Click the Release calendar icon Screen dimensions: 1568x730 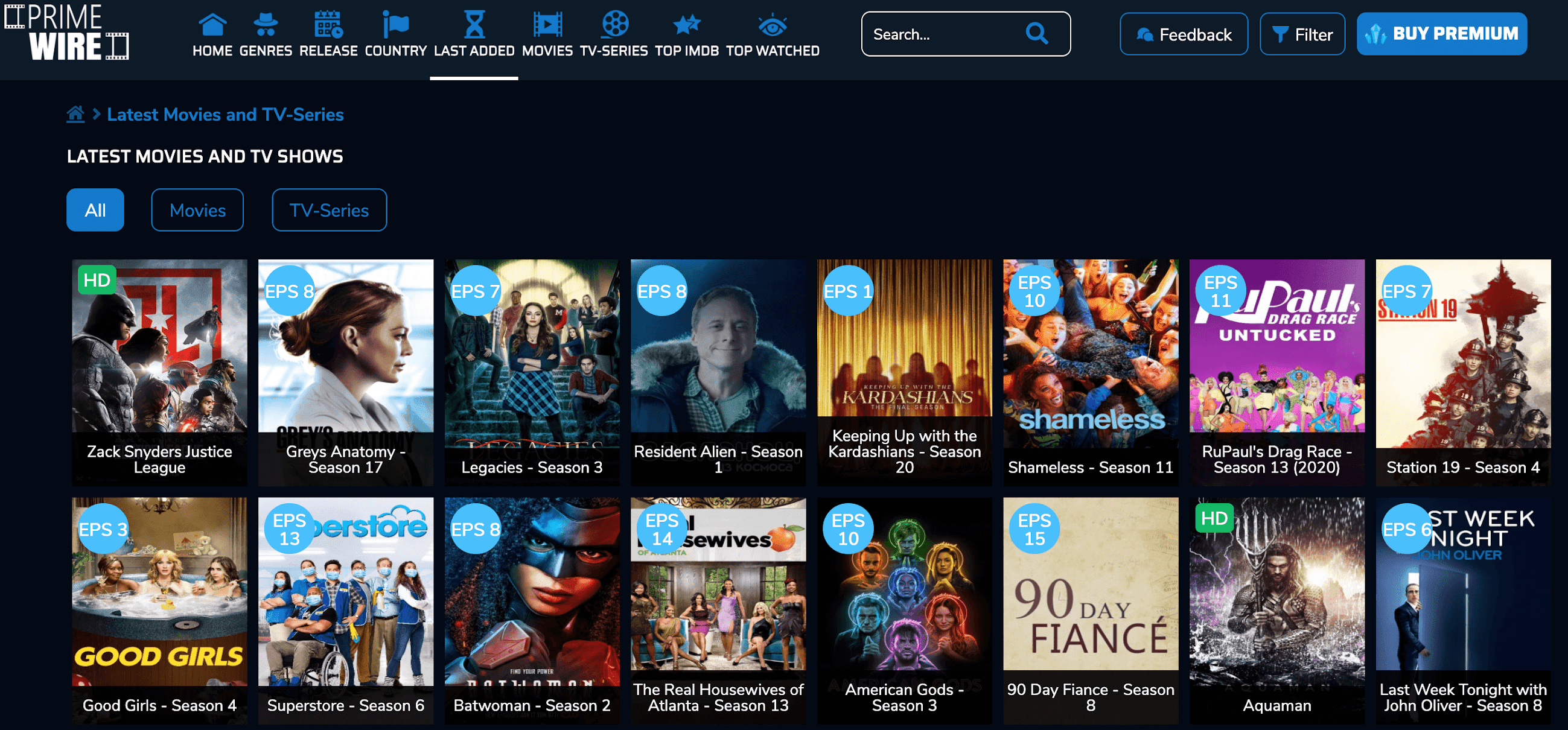(328, 25)
